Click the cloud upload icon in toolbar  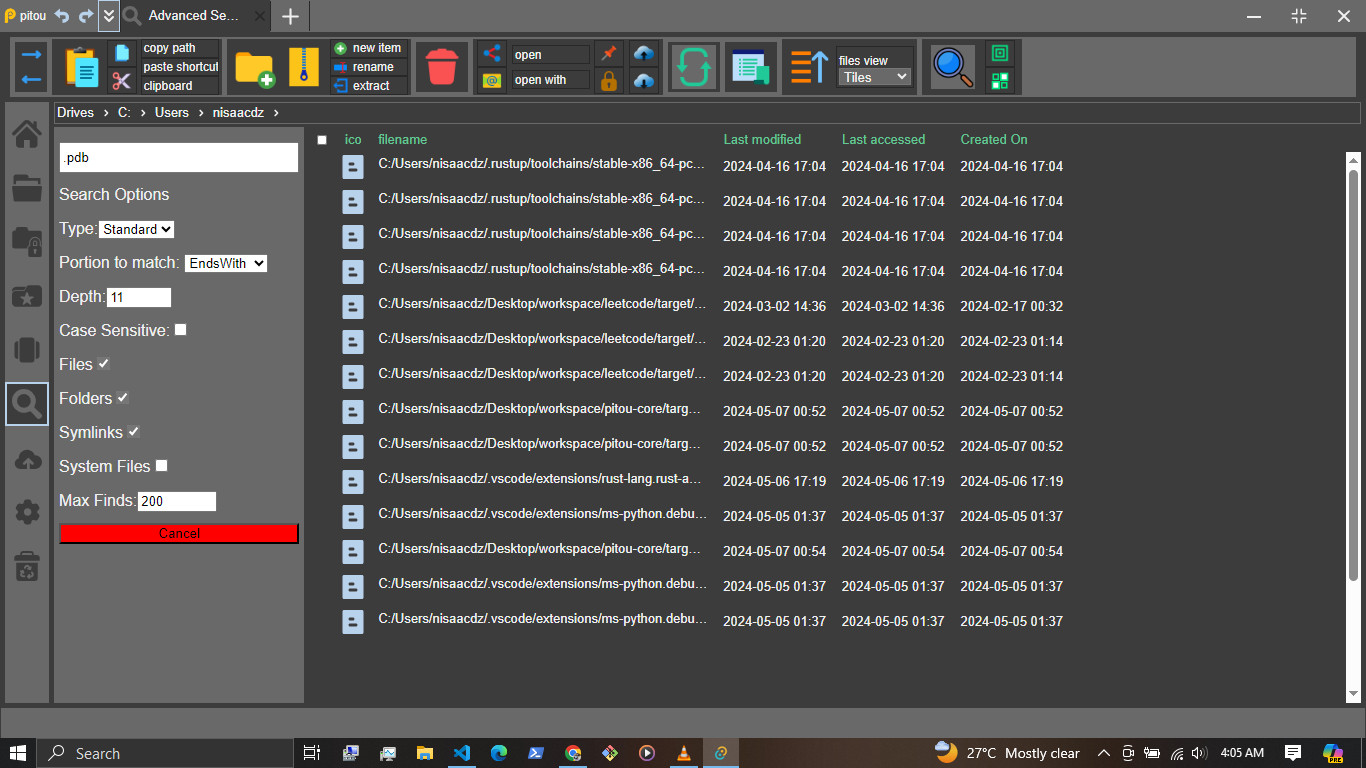pyautogui.click(x=644, y=54)
